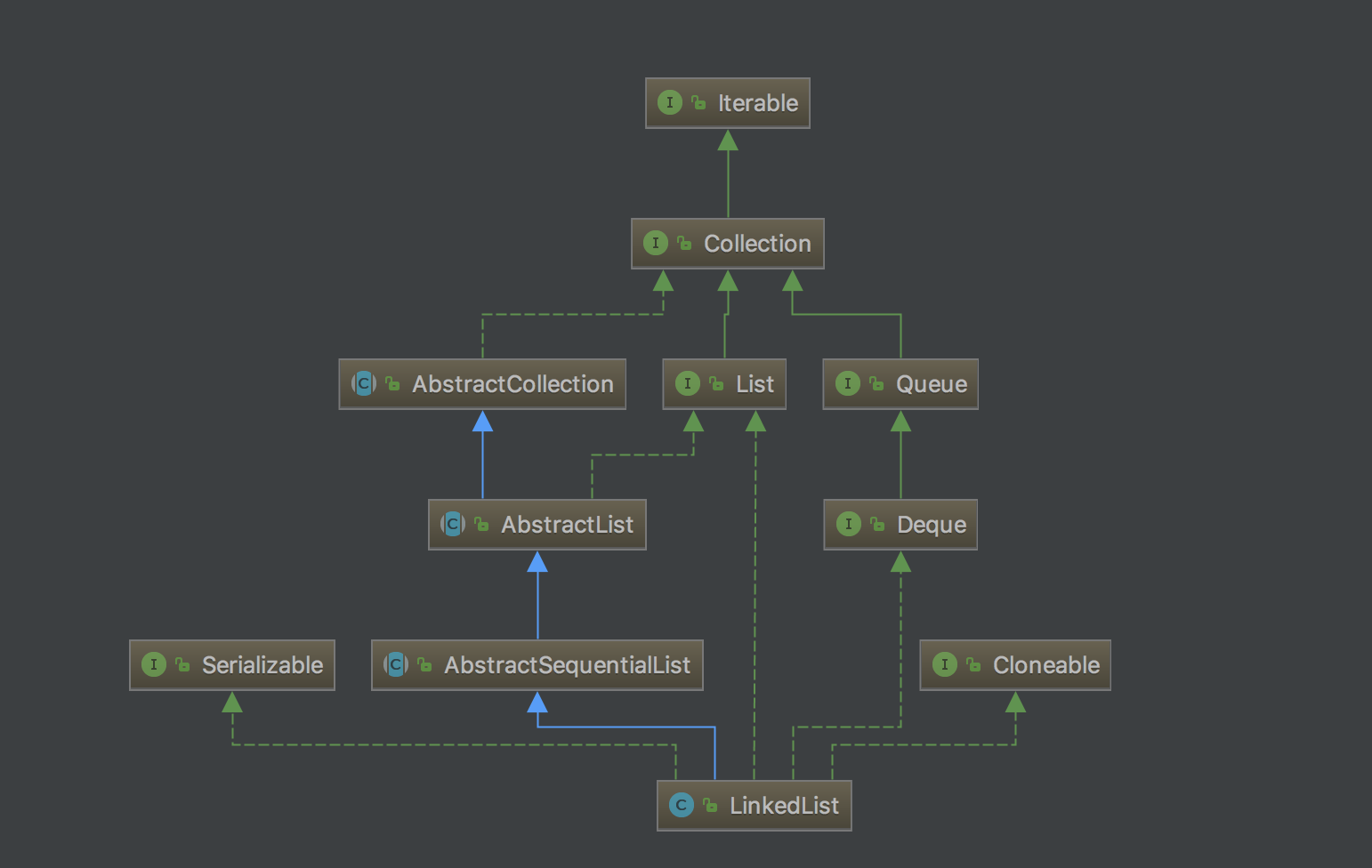This screenshot has height=868, width=1372.
Task: Click the interface icon on the Queue node
Action: point(847,384)
